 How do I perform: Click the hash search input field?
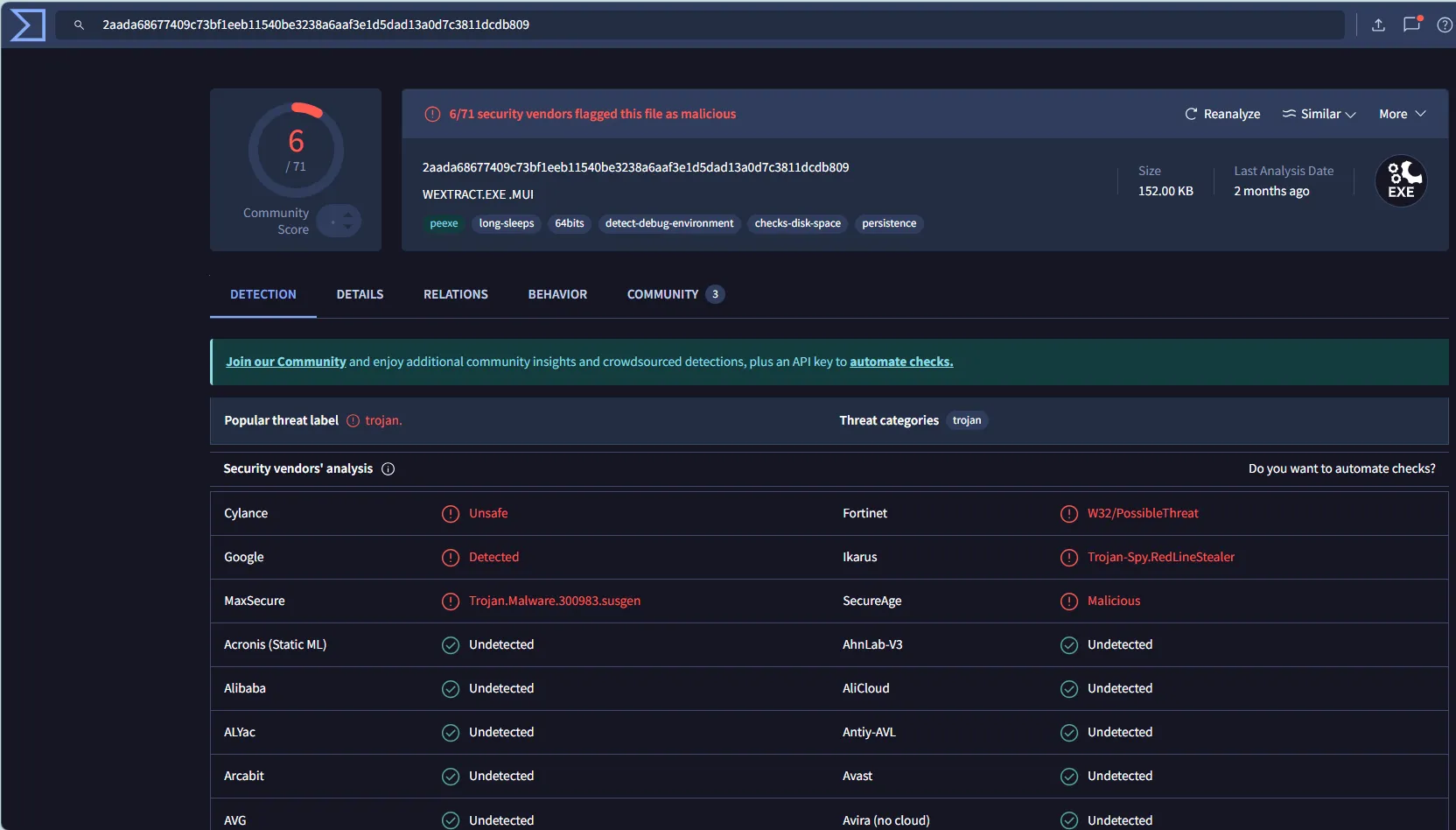tap(700, 25)
